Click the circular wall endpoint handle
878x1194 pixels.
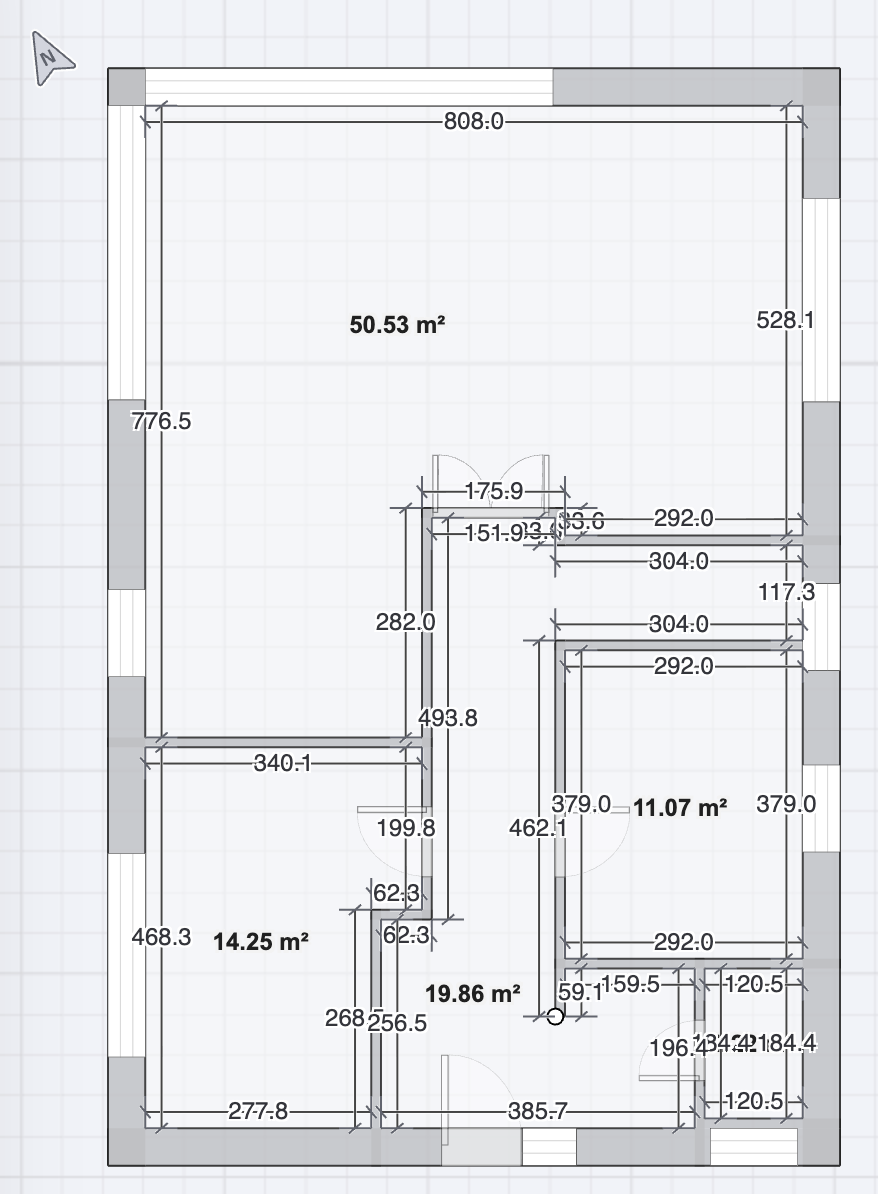coord(555,1016)
